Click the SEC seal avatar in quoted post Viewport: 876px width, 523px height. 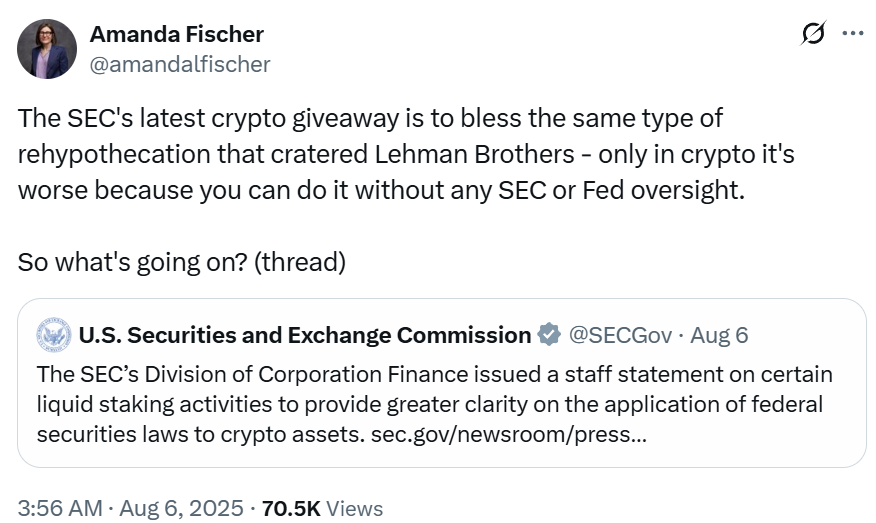(52, 334)
